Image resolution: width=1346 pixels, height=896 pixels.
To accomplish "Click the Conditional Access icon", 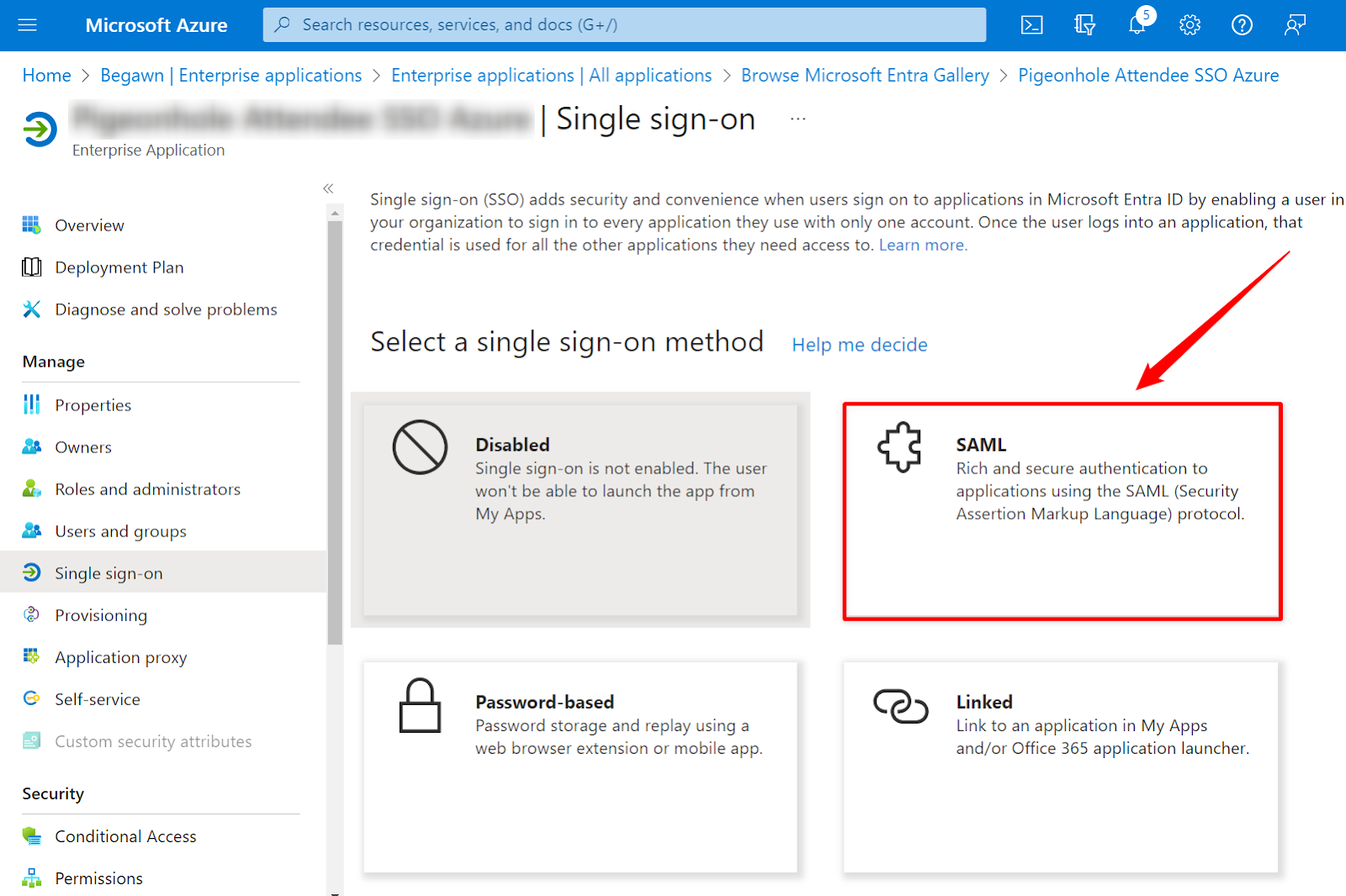I will 31,835.
